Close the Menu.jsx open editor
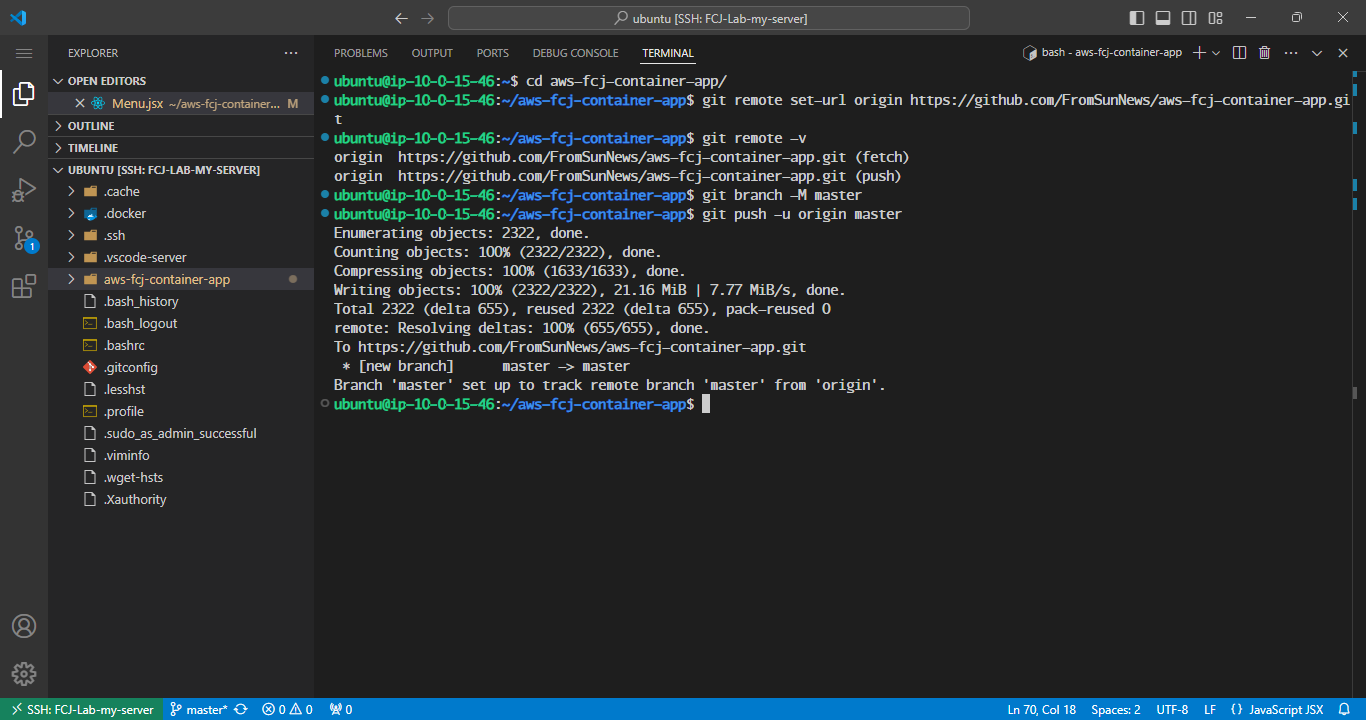 (x=80, y=104)
